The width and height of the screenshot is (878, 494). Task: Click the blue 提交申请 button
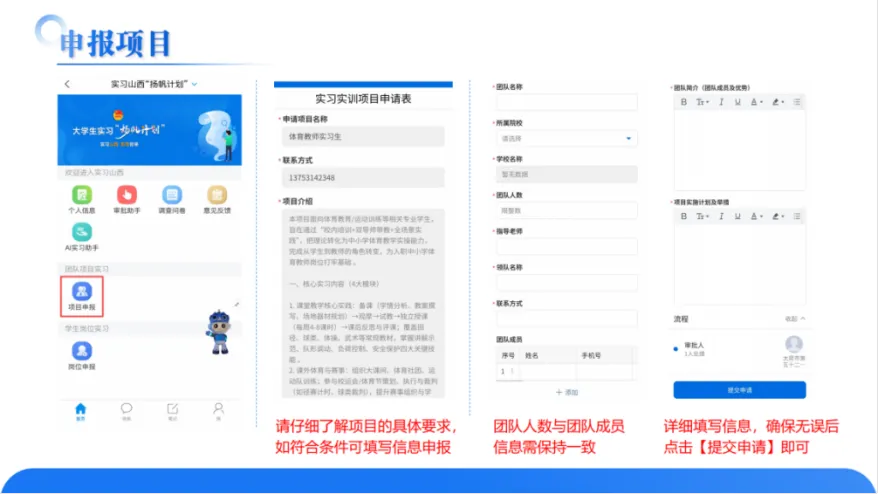(740, 390)
